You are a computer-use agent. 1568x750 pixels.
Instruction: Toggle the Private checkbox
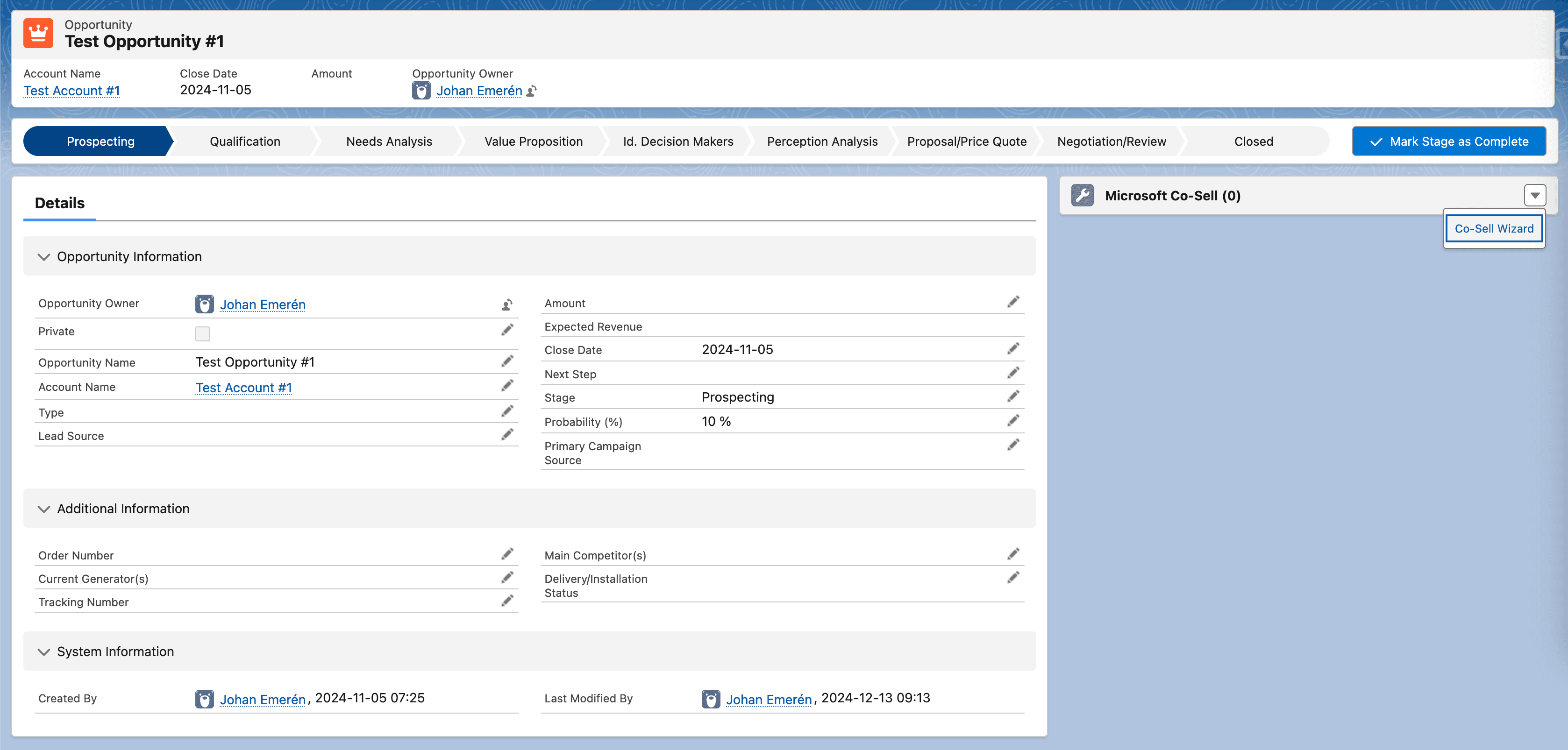203,333
